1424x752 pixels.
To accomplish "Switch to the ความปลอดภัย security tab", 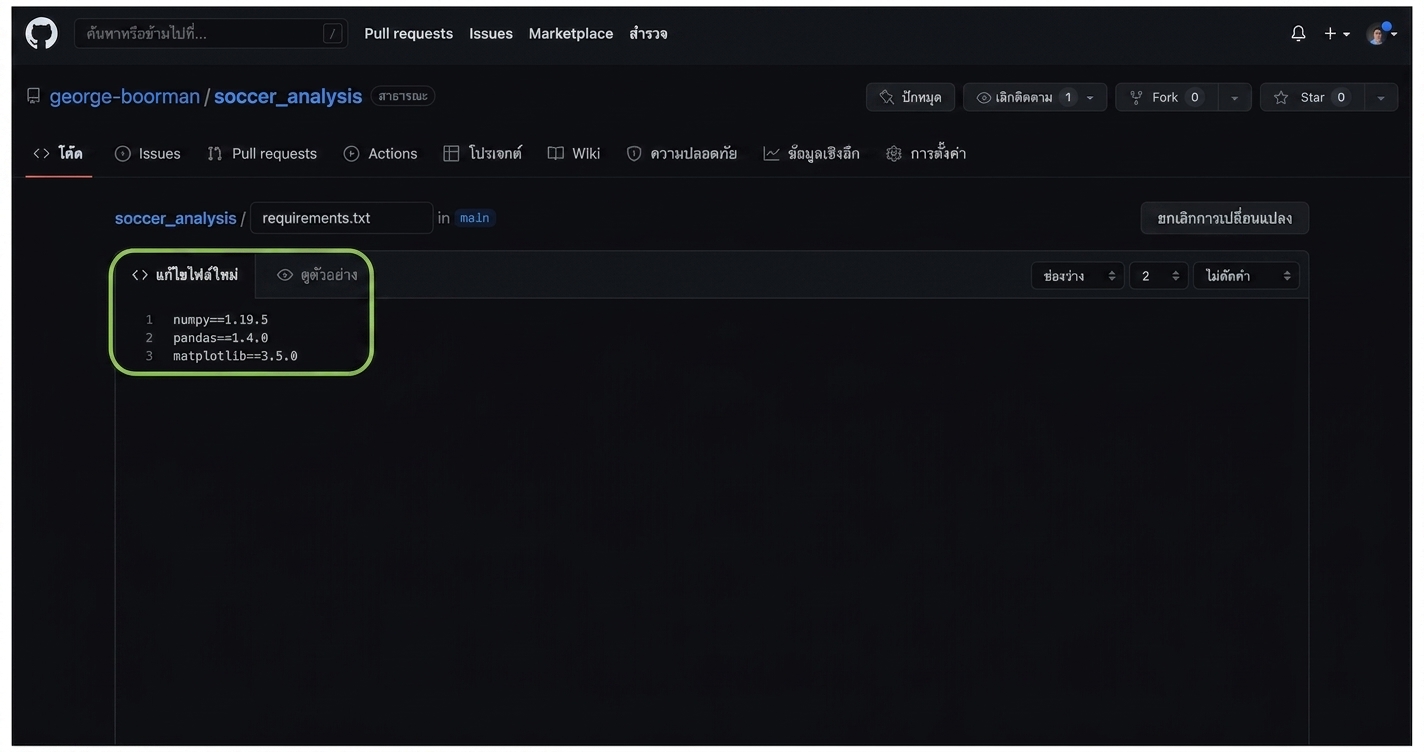I will [x=682, y=153].
